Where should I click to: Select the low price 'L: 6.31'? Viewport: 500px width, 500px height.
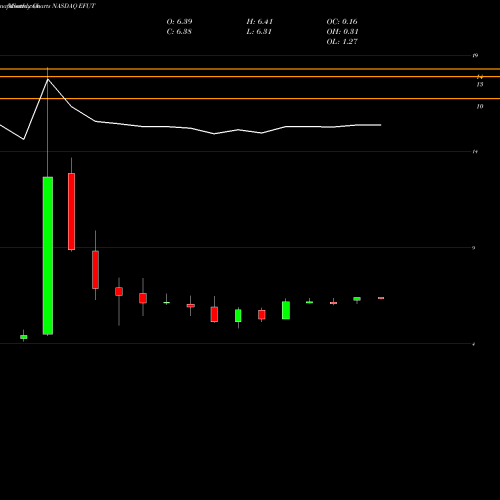pyautogui.click(x=259, y=31)
